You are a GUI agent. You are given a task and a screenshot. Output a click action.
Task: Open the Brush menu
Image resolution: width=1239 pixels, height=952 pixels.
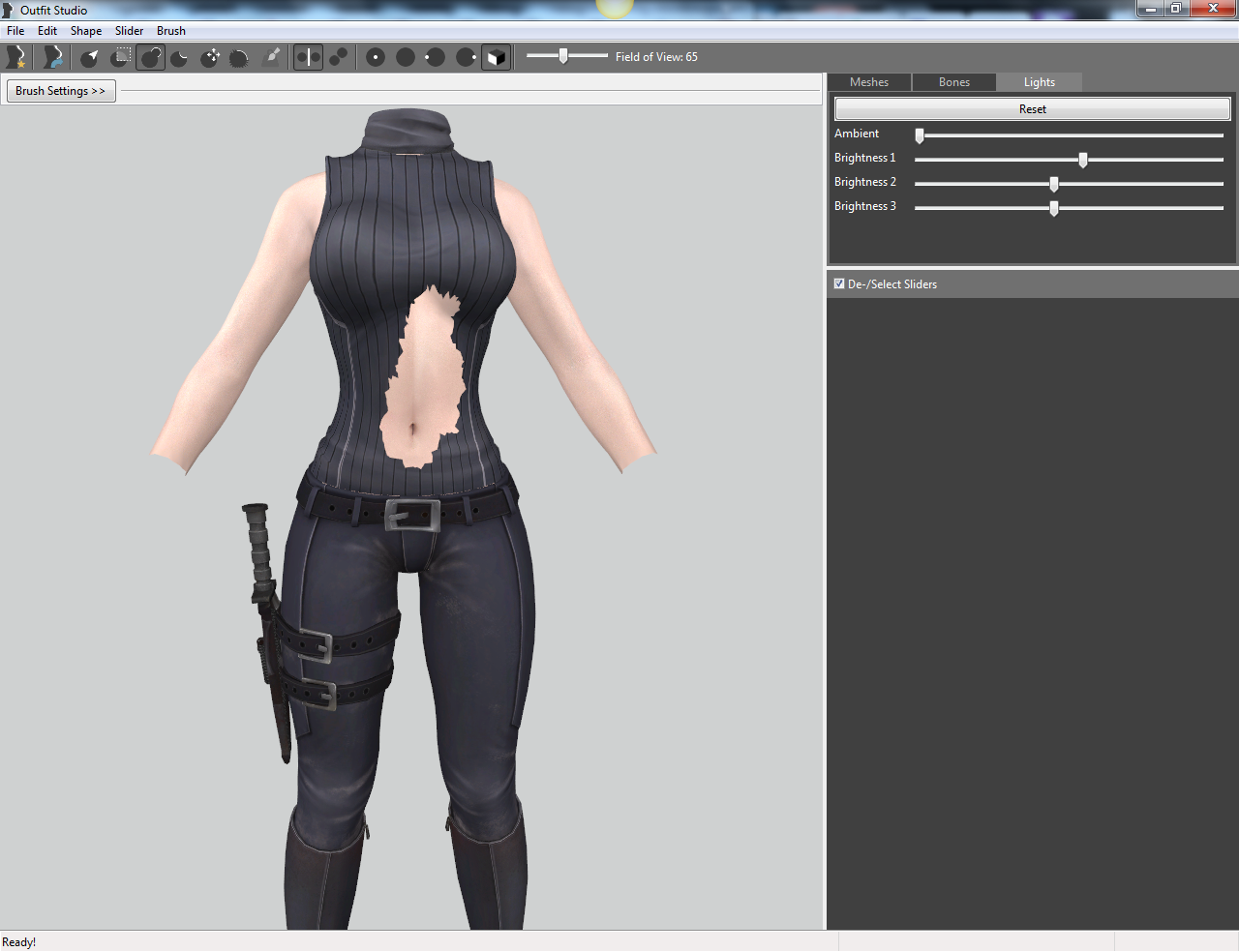click(x=171, y=31)
